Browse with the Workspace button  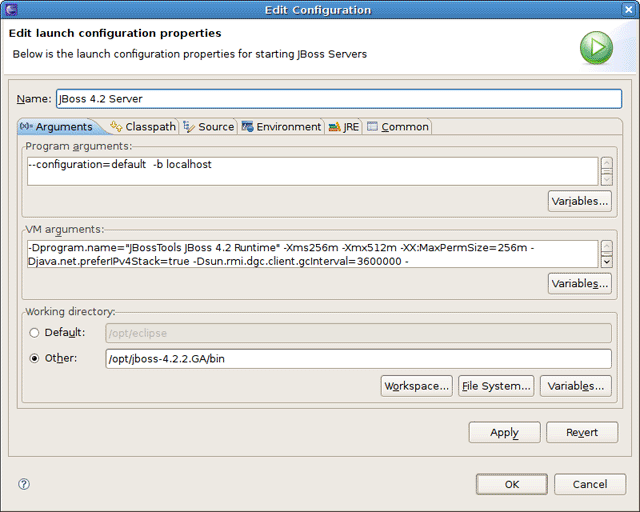[x=417, y=386]
